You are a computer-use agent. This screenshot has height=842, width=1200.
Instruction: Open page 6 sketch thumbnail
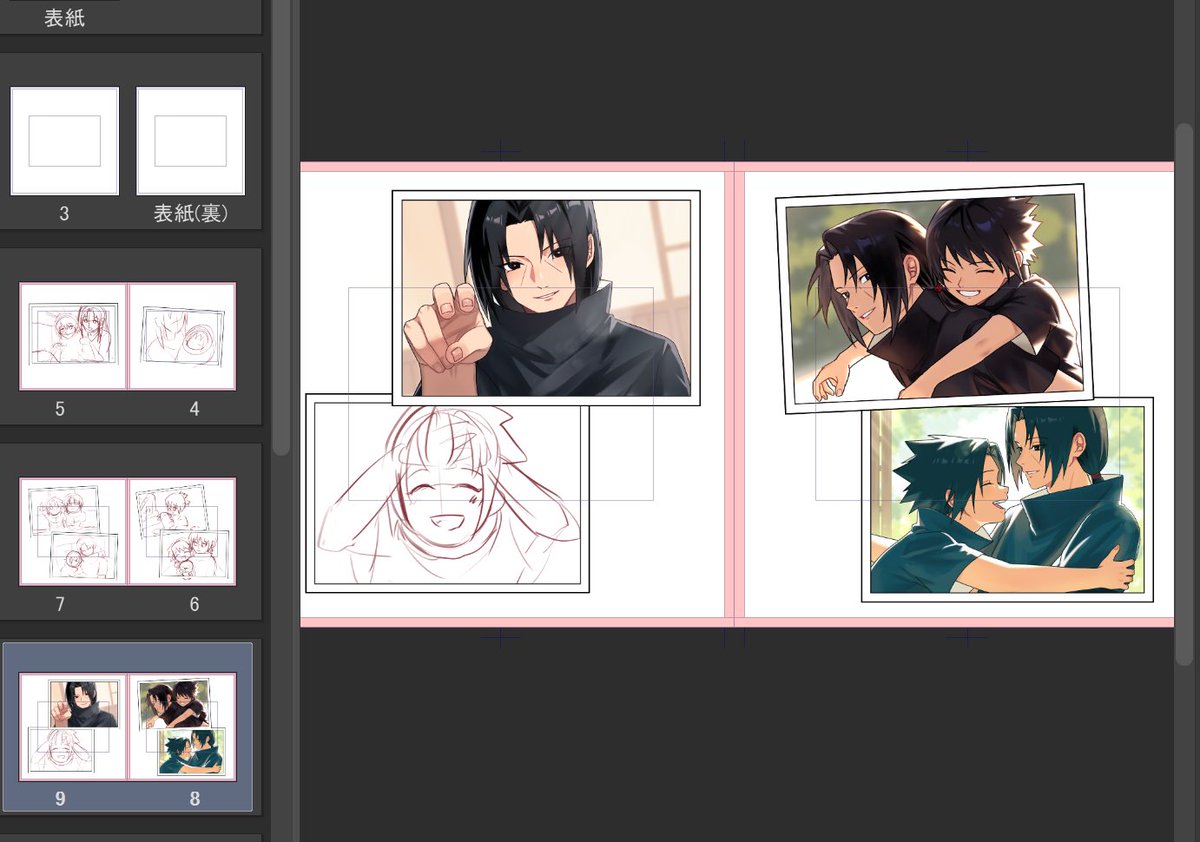point(182,531)
